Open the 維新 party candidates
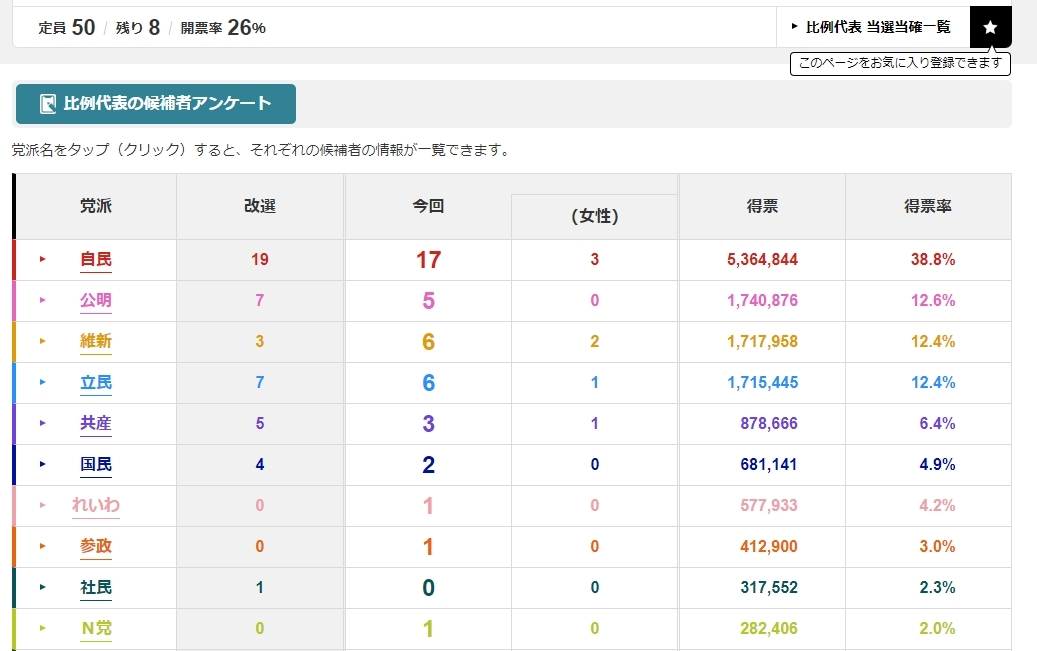Viewport: 1037px width, 651px height. [x=96, y=341]
